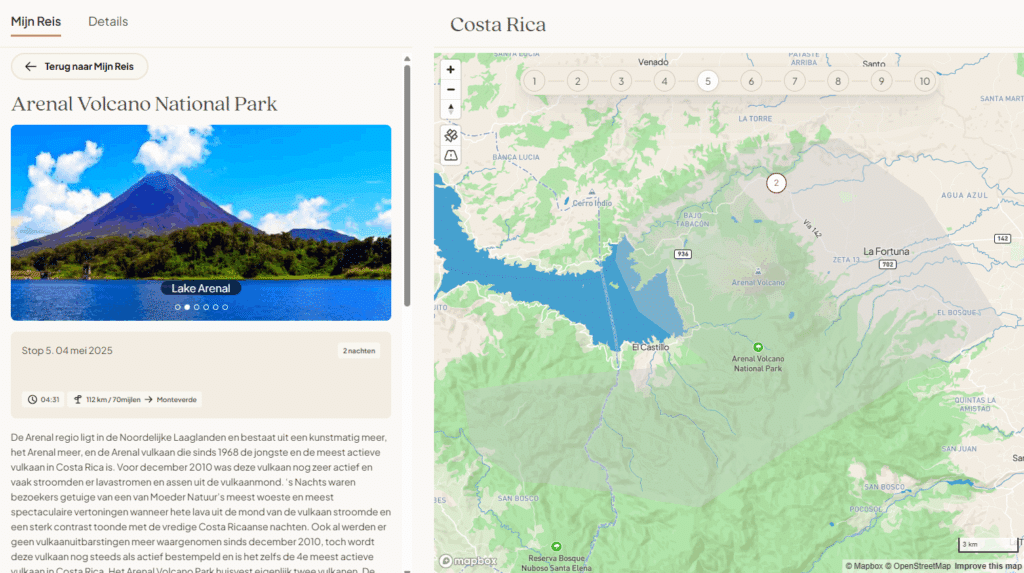This screenshot has height=573, width=1024.
Task: Click the Reserva Bosque Nuboso Santa Elena marker
Action: pos(557,547)
